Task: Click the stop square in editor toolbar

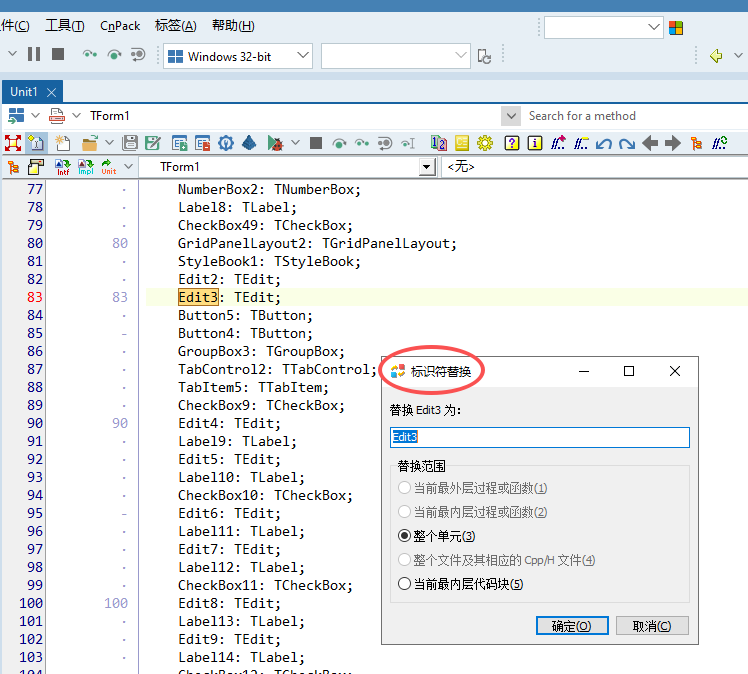Action: [x=316, y=143]
